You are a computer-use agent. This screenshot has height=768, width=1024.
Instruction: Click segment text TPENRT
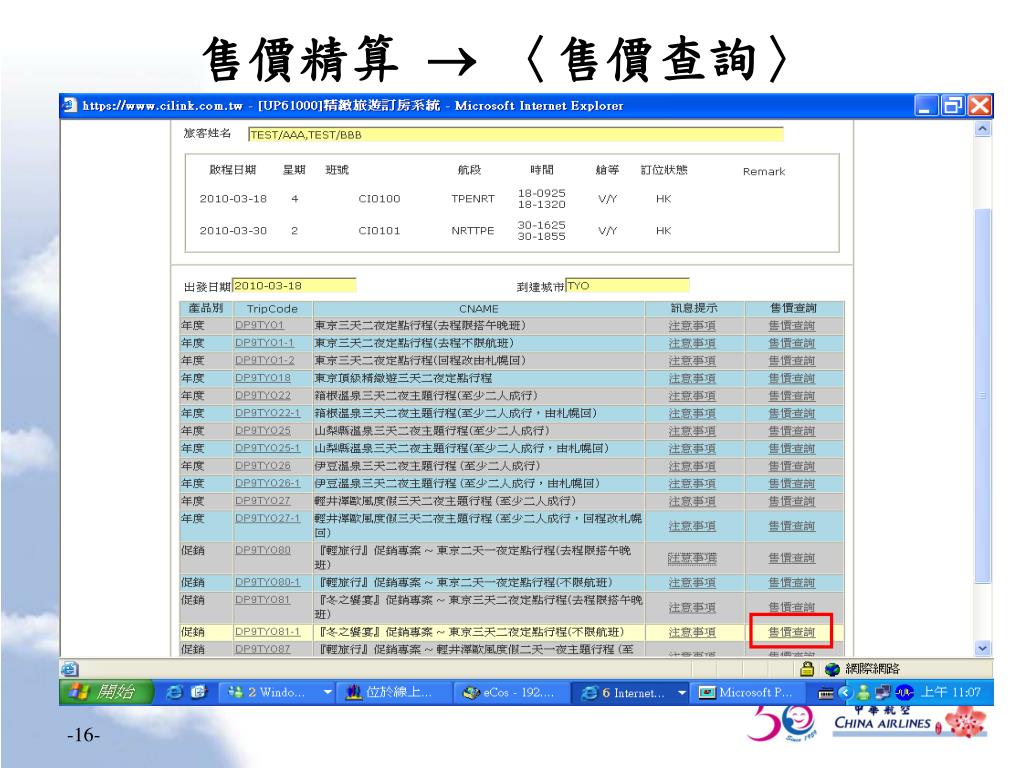[x=473, y=199]
